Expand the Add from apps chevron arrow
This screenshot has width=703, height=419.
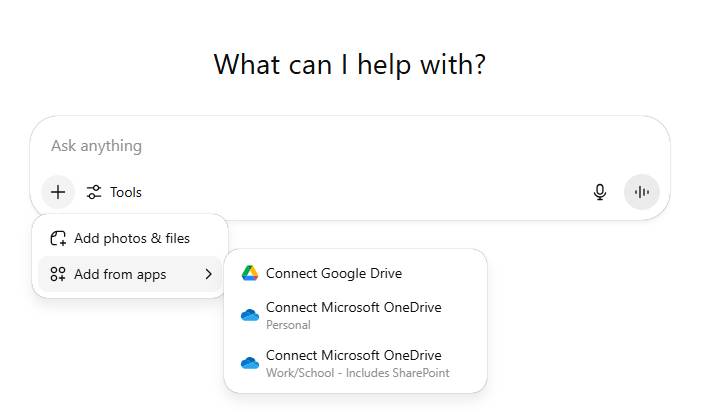[208, 274]
